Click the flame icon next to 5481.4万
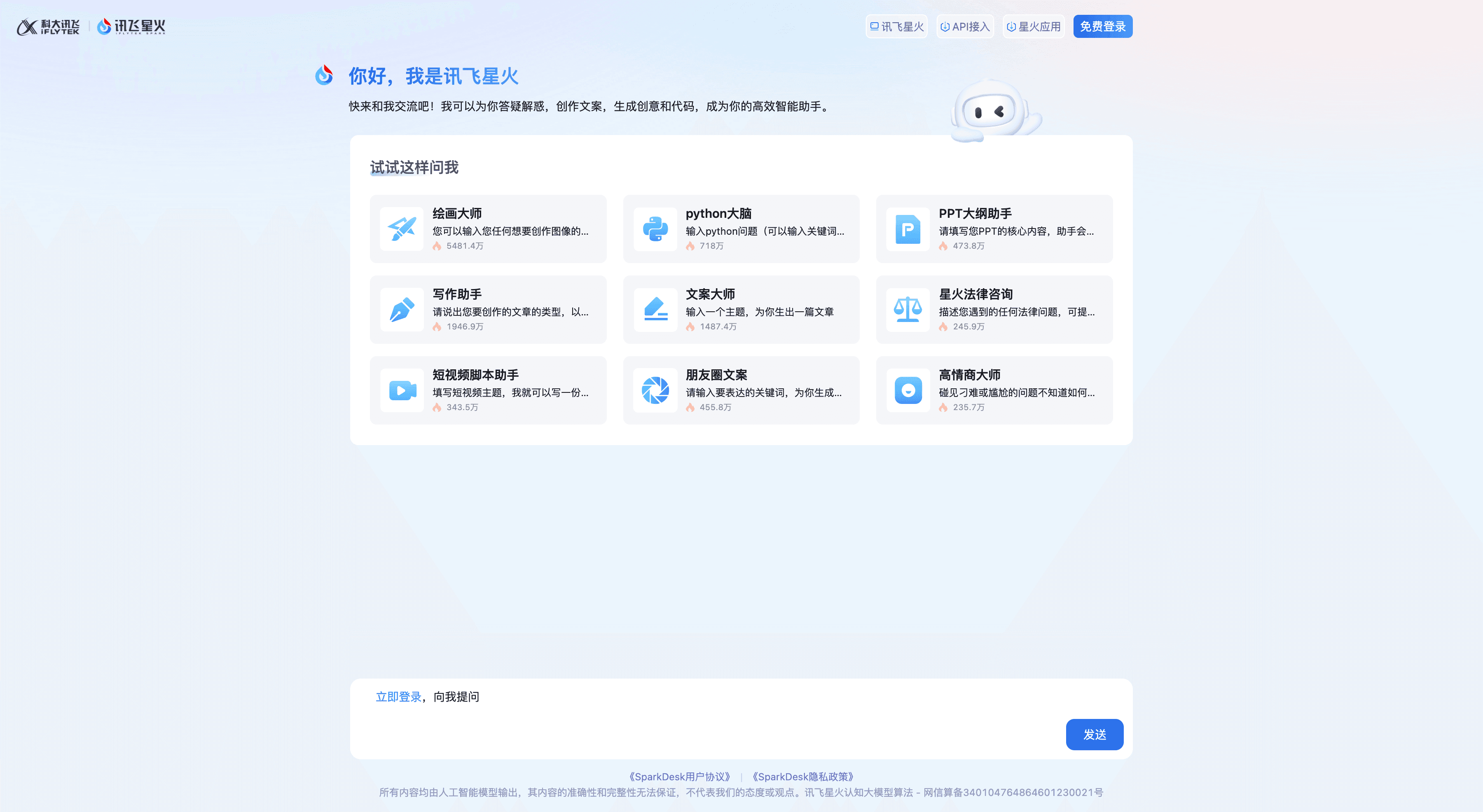1483x812 pixels. 437,246
